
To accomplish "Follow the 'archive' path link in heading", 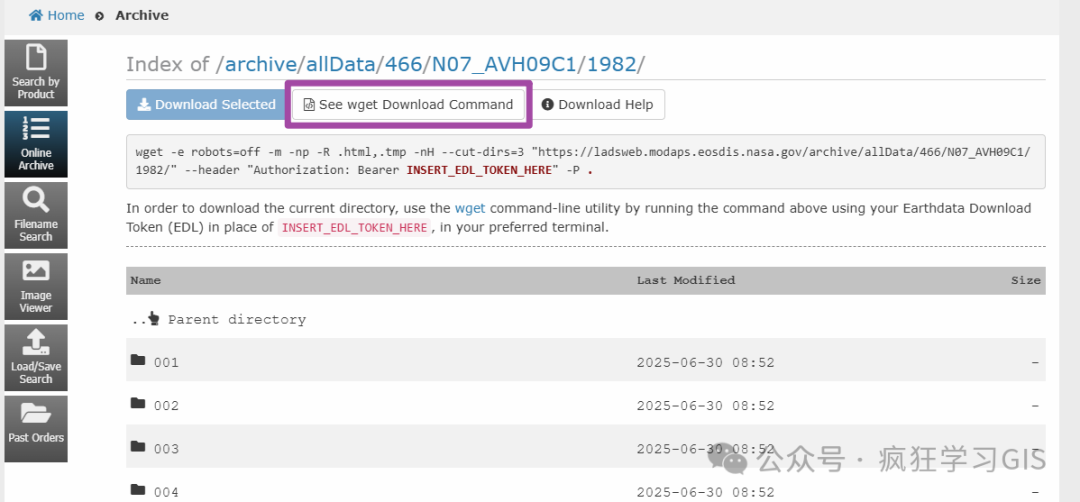I will [260, 65].
